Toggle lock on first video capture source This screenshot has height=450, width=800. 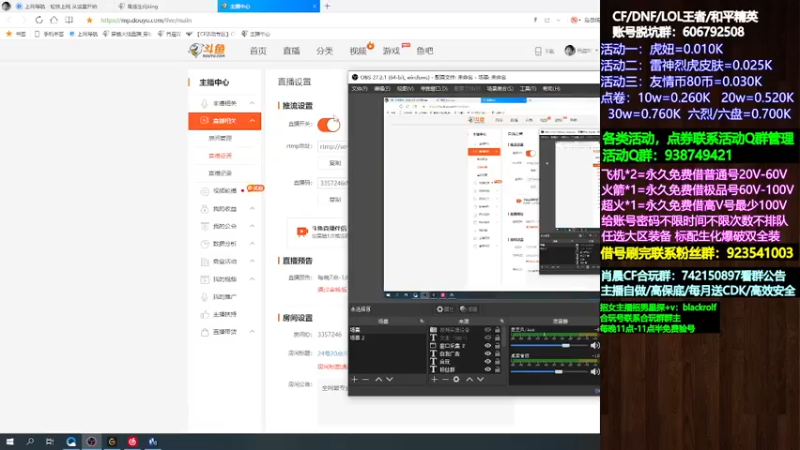(497, 330)
